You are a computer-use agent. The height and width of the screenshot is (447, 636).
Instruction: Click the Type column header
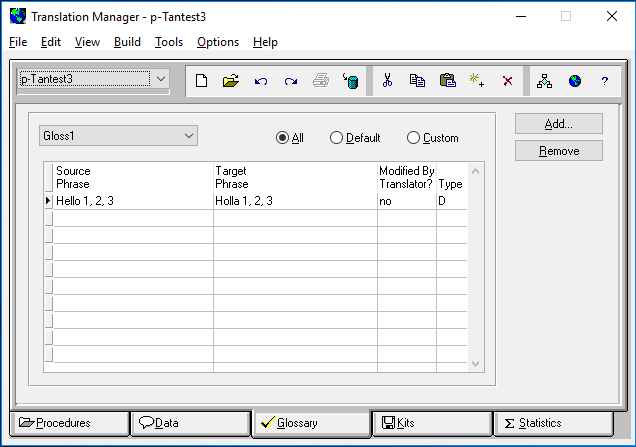[452, 177]
